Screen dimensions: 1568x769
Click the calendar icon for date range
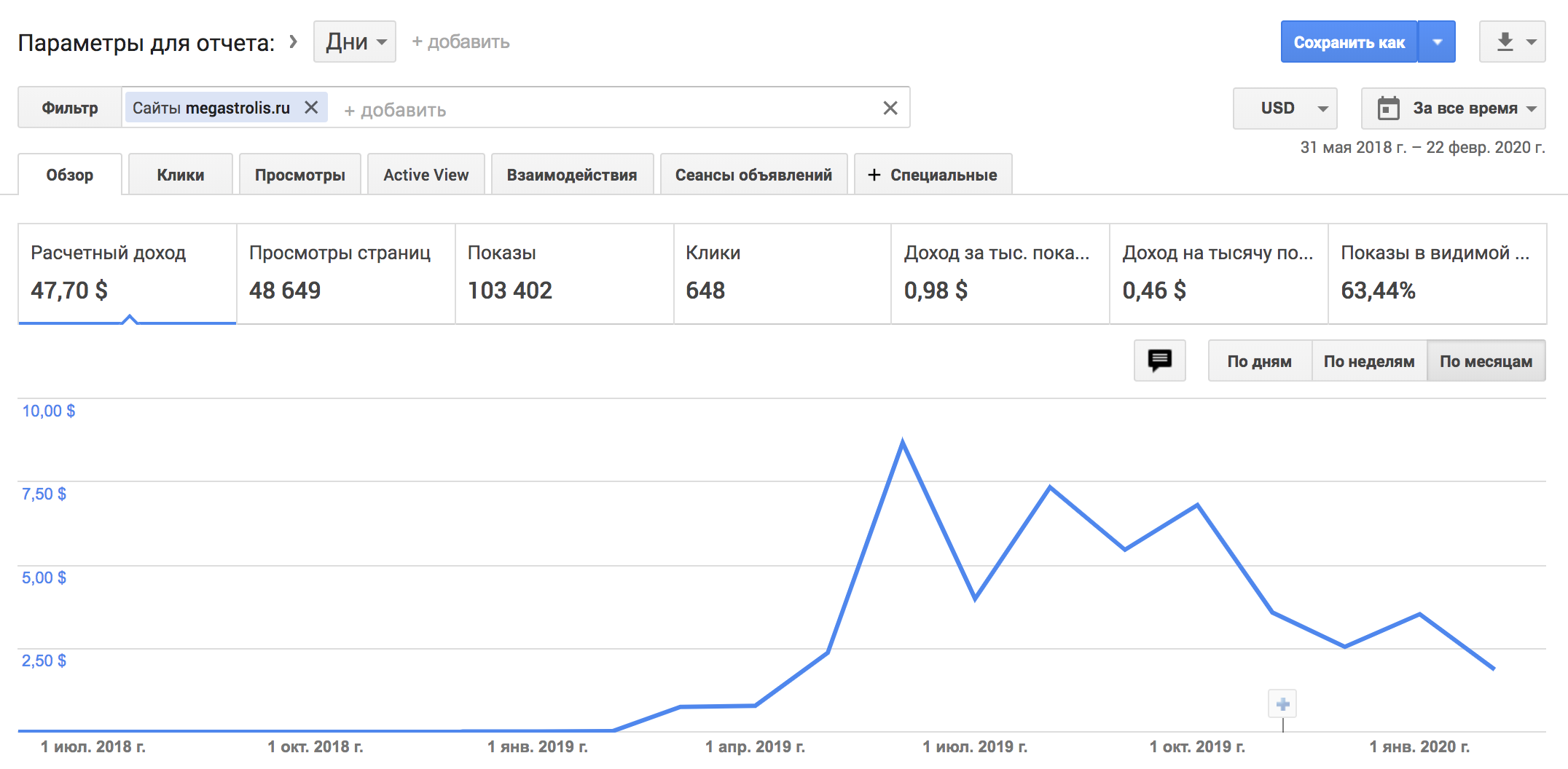click(x=1388, y=109)
